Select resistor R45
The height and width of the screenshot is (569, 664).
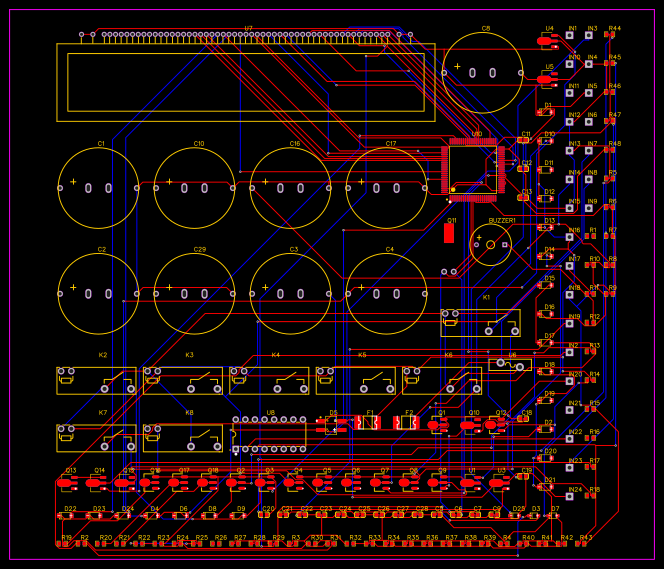coord(610,63)
